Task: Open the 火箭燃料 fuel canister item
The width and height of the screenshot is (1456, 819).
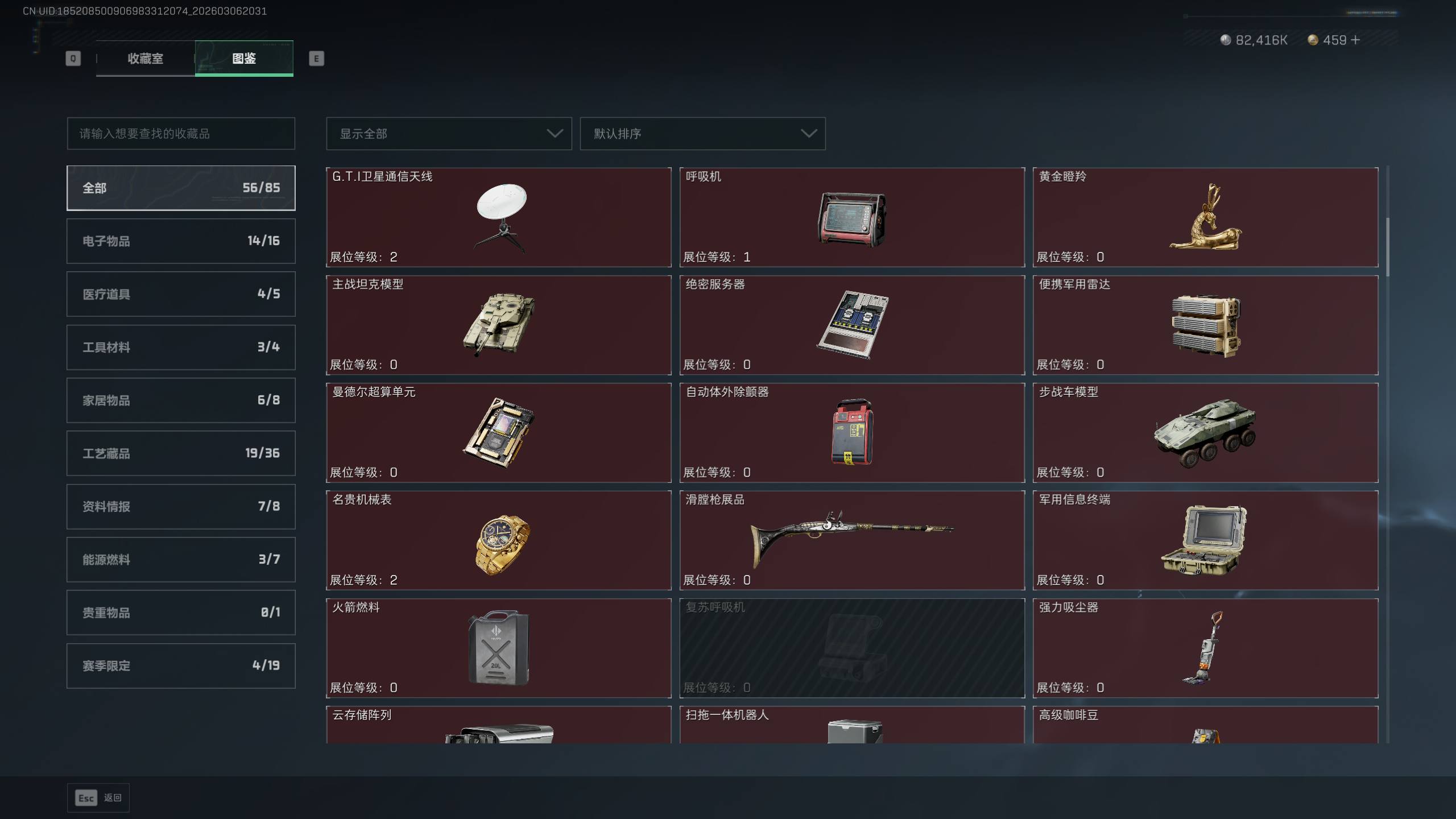Action: [499, 648]
